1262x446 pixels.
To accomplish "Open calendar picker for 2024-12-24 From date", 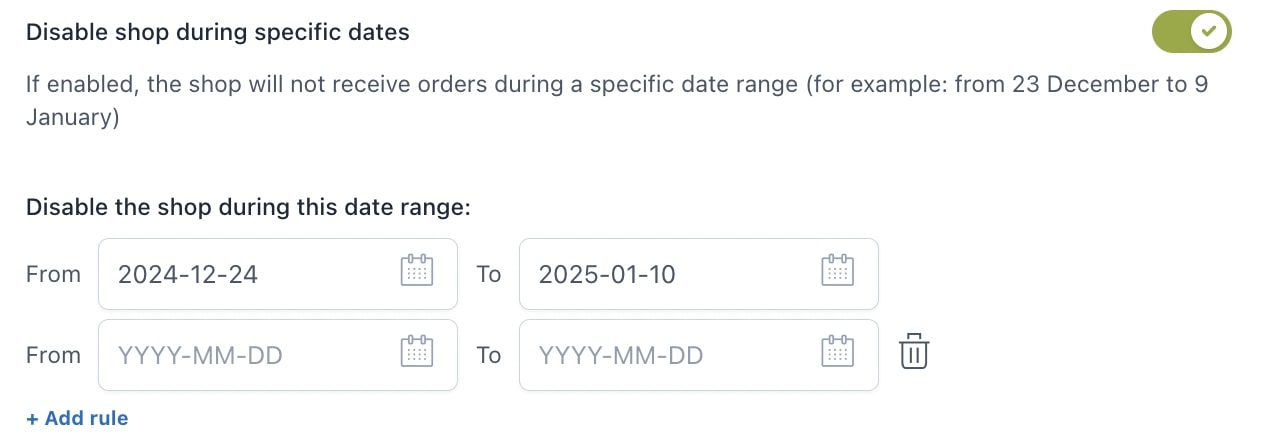I will tap(417, 273).
